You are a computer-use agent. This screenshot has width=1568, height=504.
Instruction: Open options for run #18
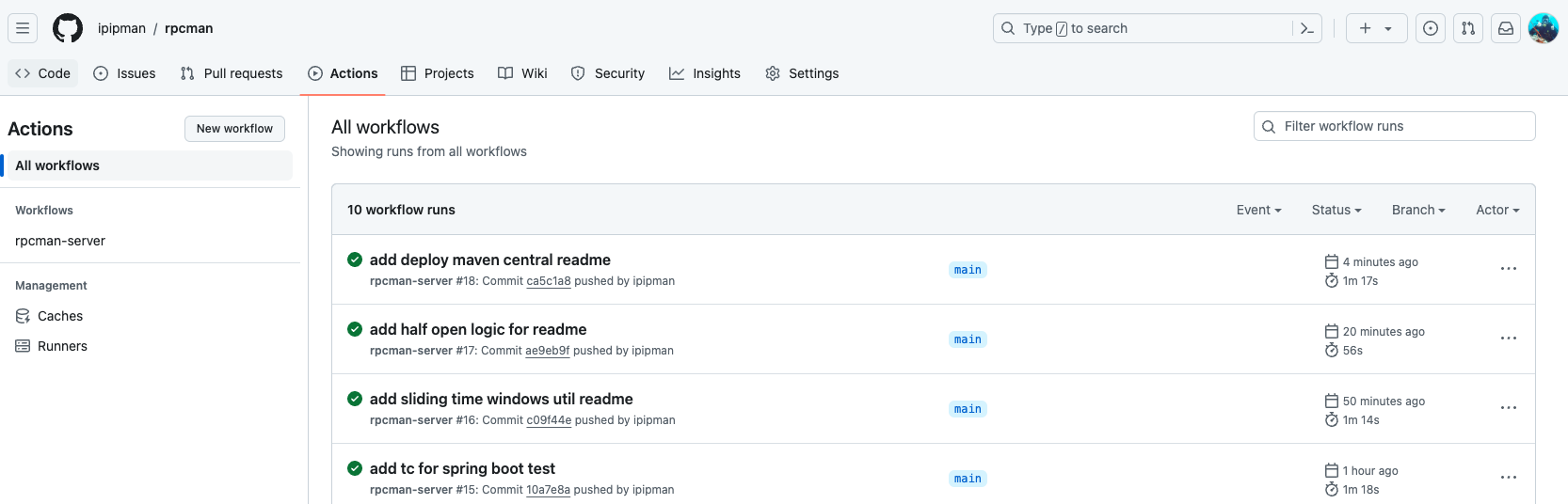[x=1509, y=269]
